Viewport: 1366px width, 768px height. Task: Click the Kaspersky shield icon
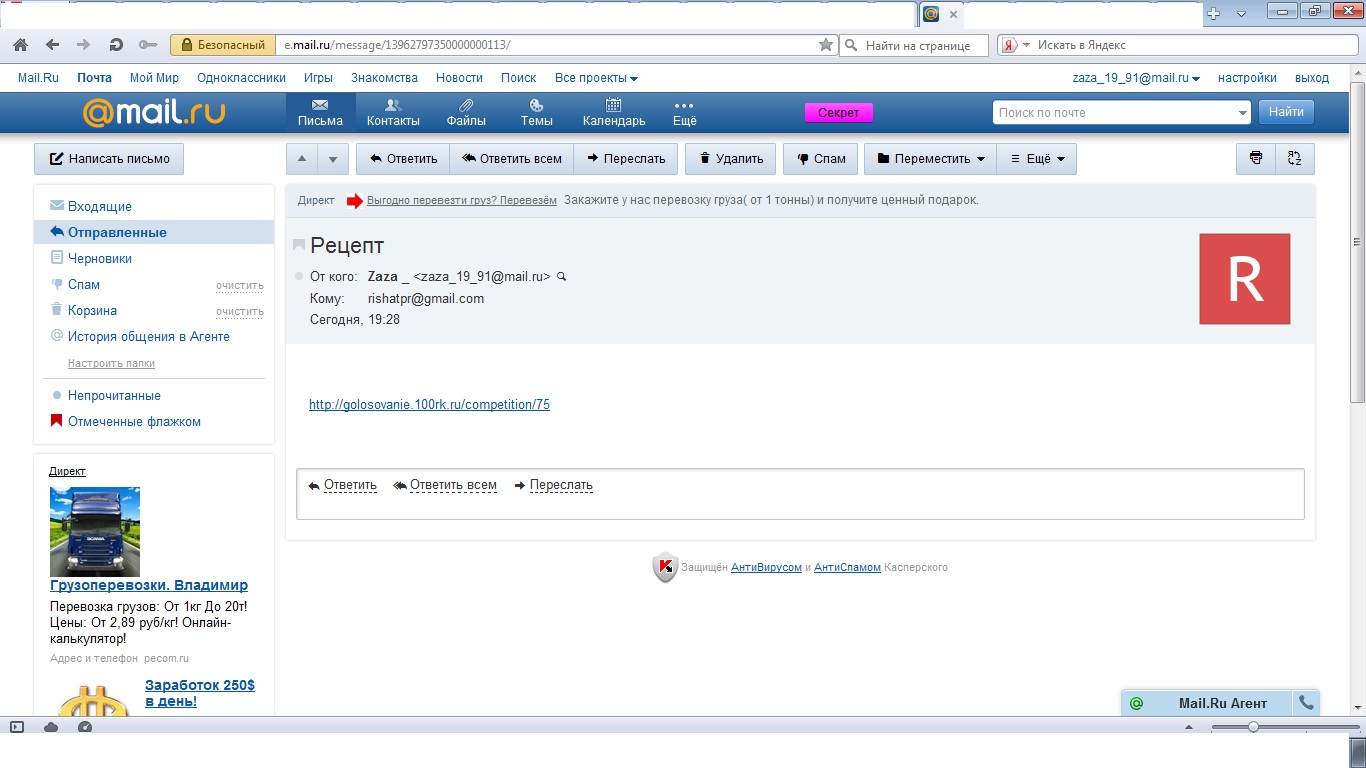pyautogui.click(x=665, y=567)
